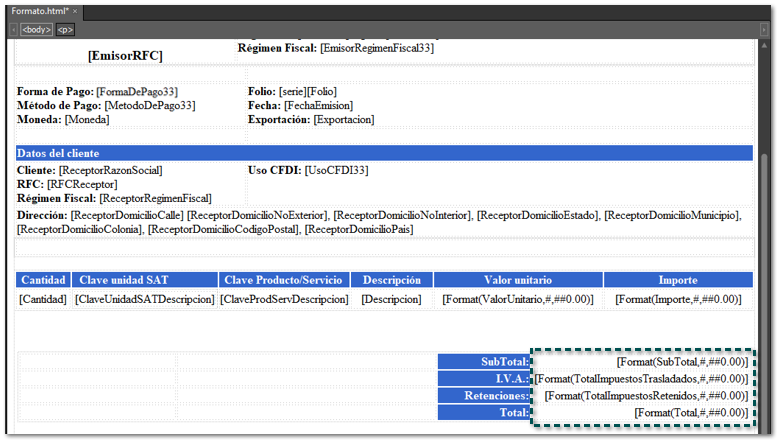The height and width of the screenshot is (443, 780).
Task: Click the Retenciones label cell
Action: point(484,395)
